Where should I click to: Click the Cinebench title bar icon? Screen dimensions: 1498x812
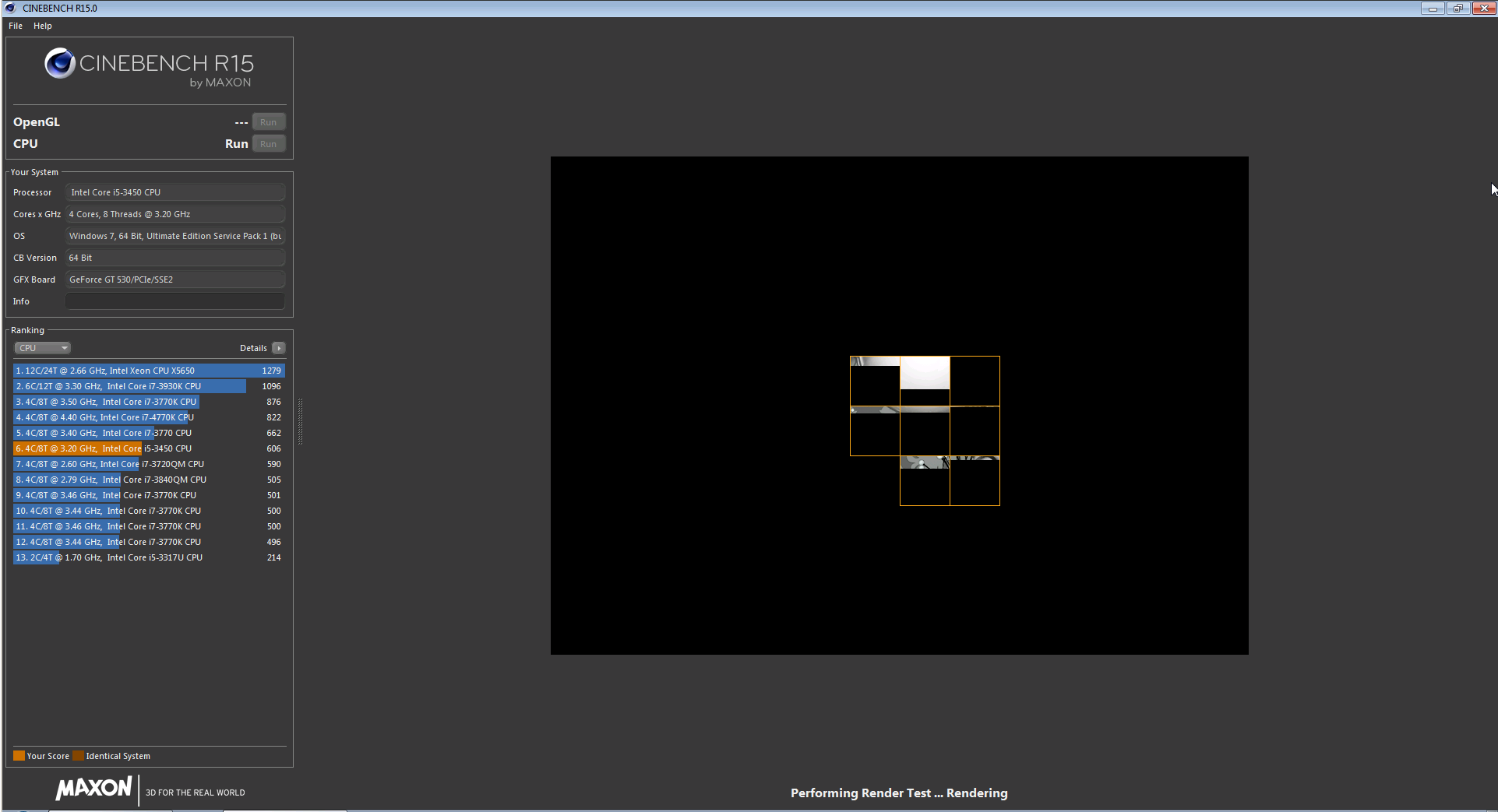click(x=10, y=9)
